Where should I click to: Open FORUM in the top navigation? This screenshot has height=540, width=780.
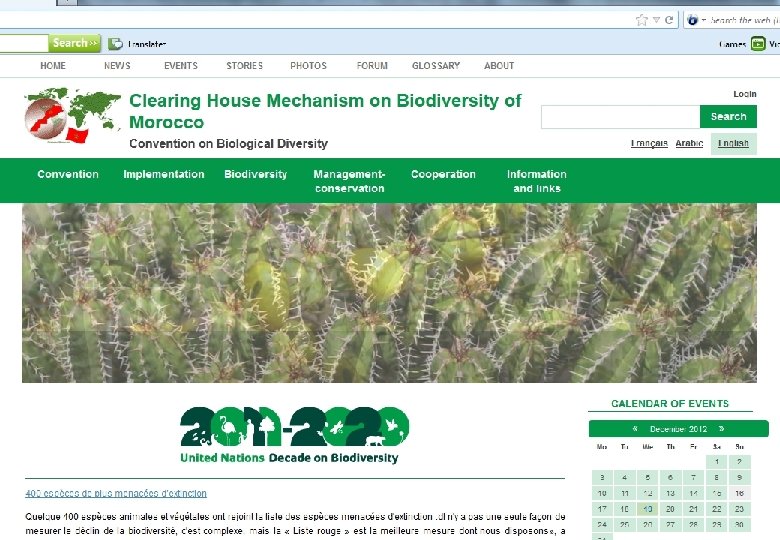372,66
